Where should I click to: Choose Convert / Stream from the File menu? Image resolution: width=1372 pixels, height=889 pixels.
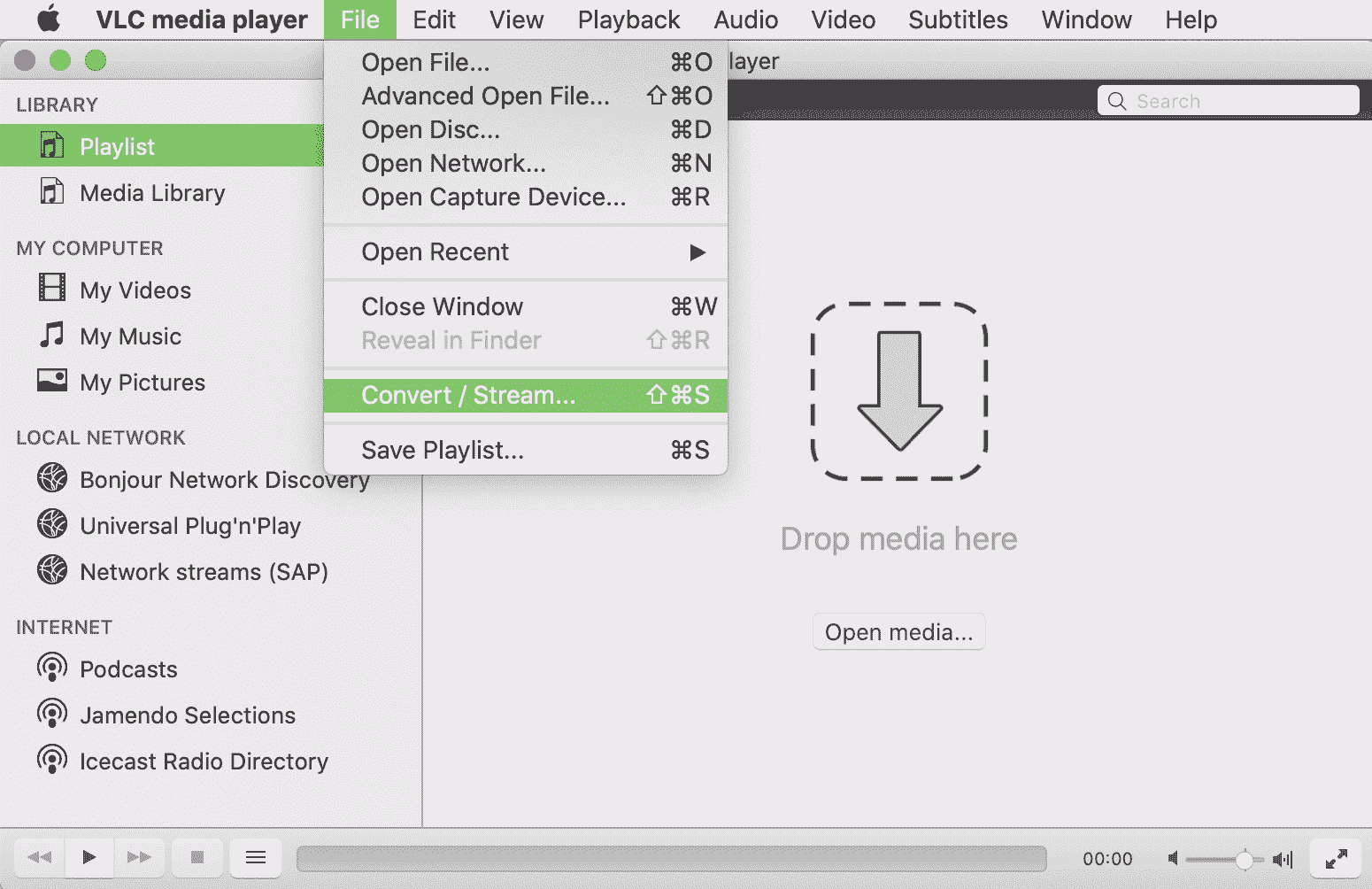pyautogui.click(x=525, y=395)
